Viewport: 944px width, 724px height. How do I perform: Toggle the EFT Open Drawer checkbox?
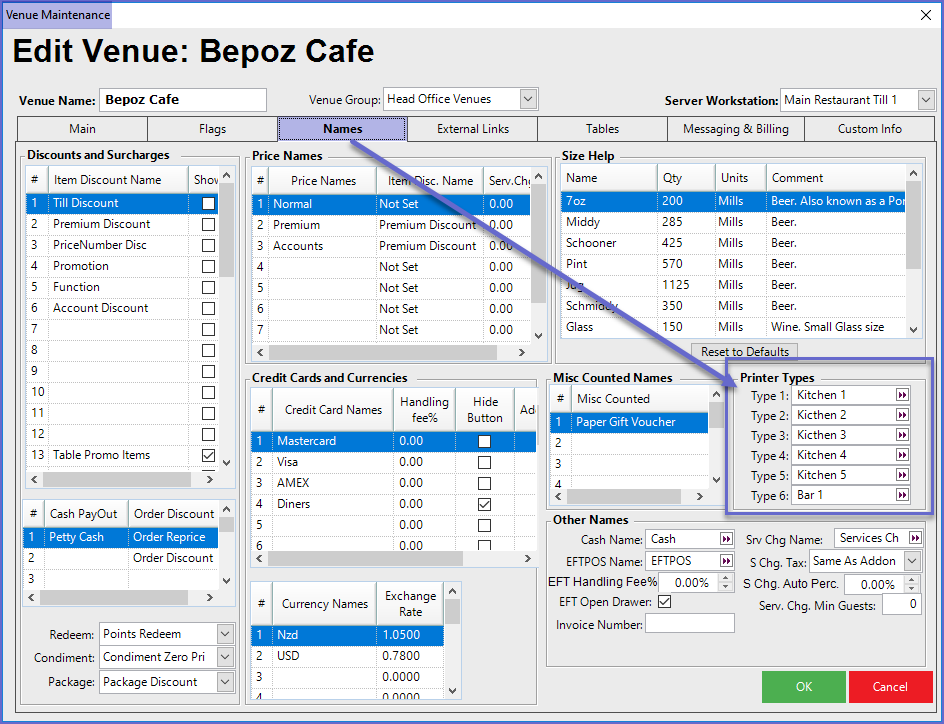click(665, 602)
